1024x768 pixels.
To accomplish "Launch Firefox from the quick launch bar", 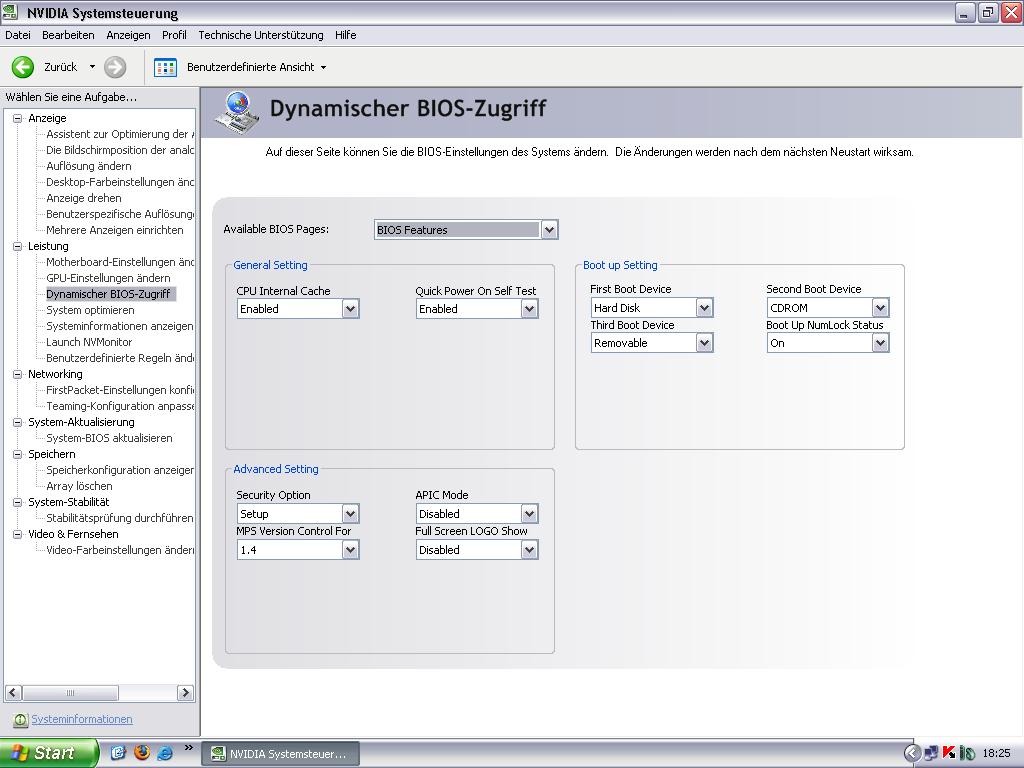I will 142,752.
